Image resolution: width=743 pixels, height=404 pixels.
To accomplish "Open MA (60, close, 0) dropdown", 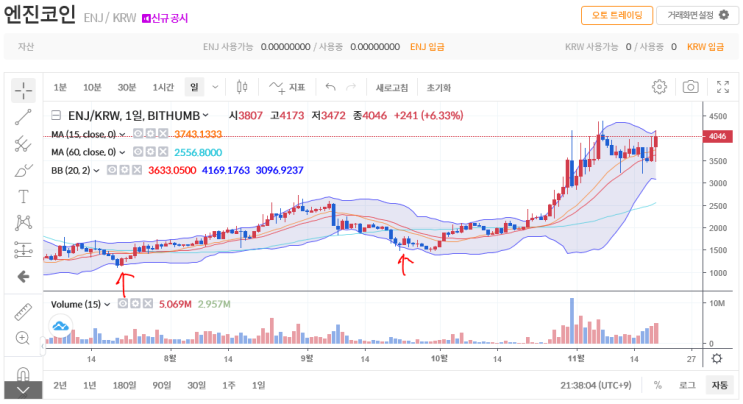I will pyautogui.click(x=122, y=152).
